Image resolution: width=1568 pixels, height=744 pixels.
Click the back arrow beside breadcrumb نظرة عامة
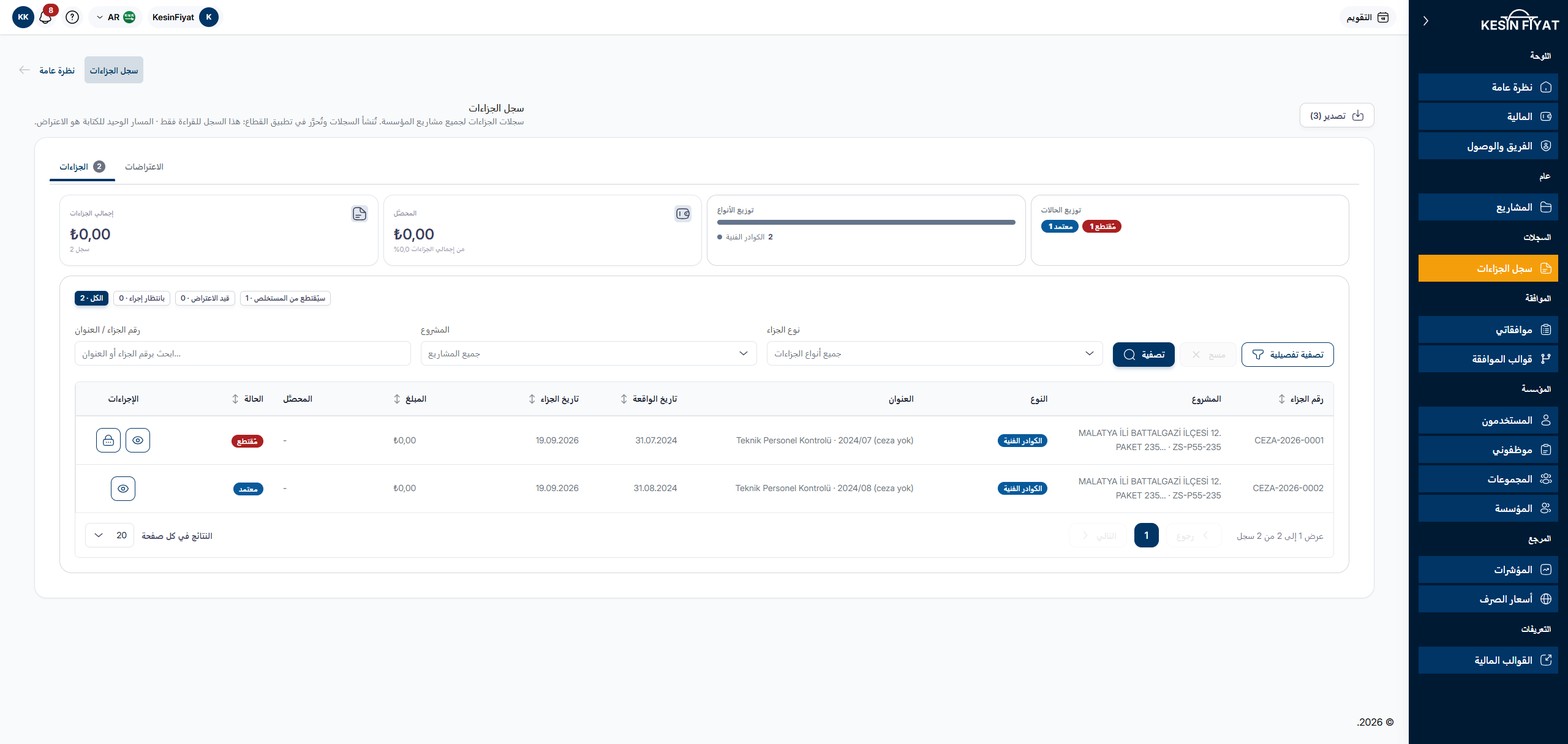point(24,70)
